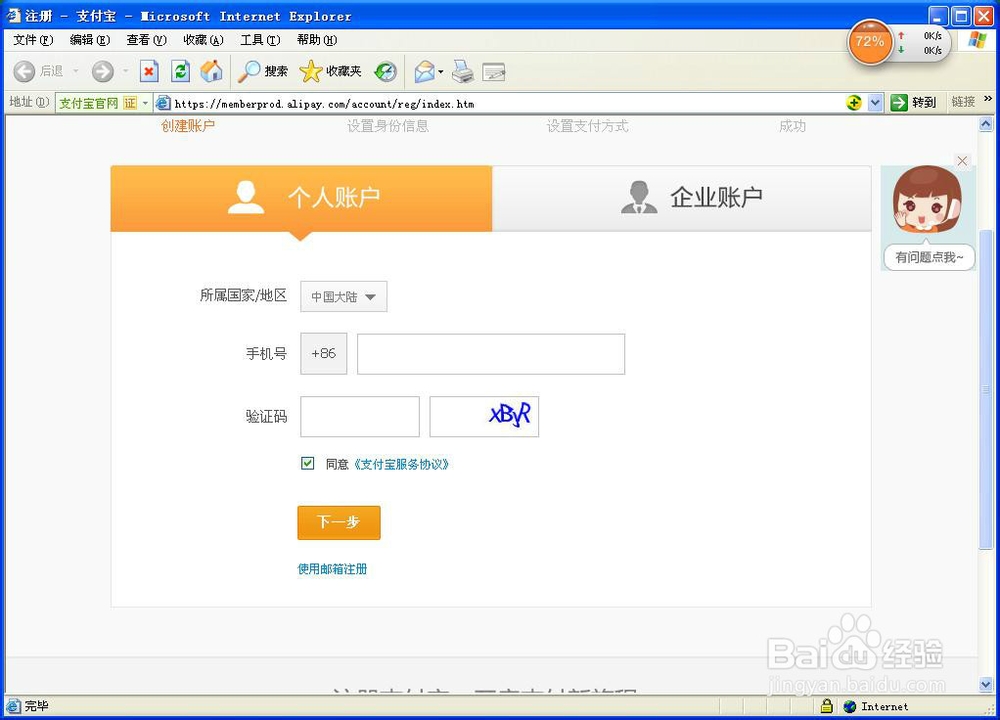1000x720 pixels.
Task: Open 《支付宝服务协议》 link
Action: [x=401, y=464]
